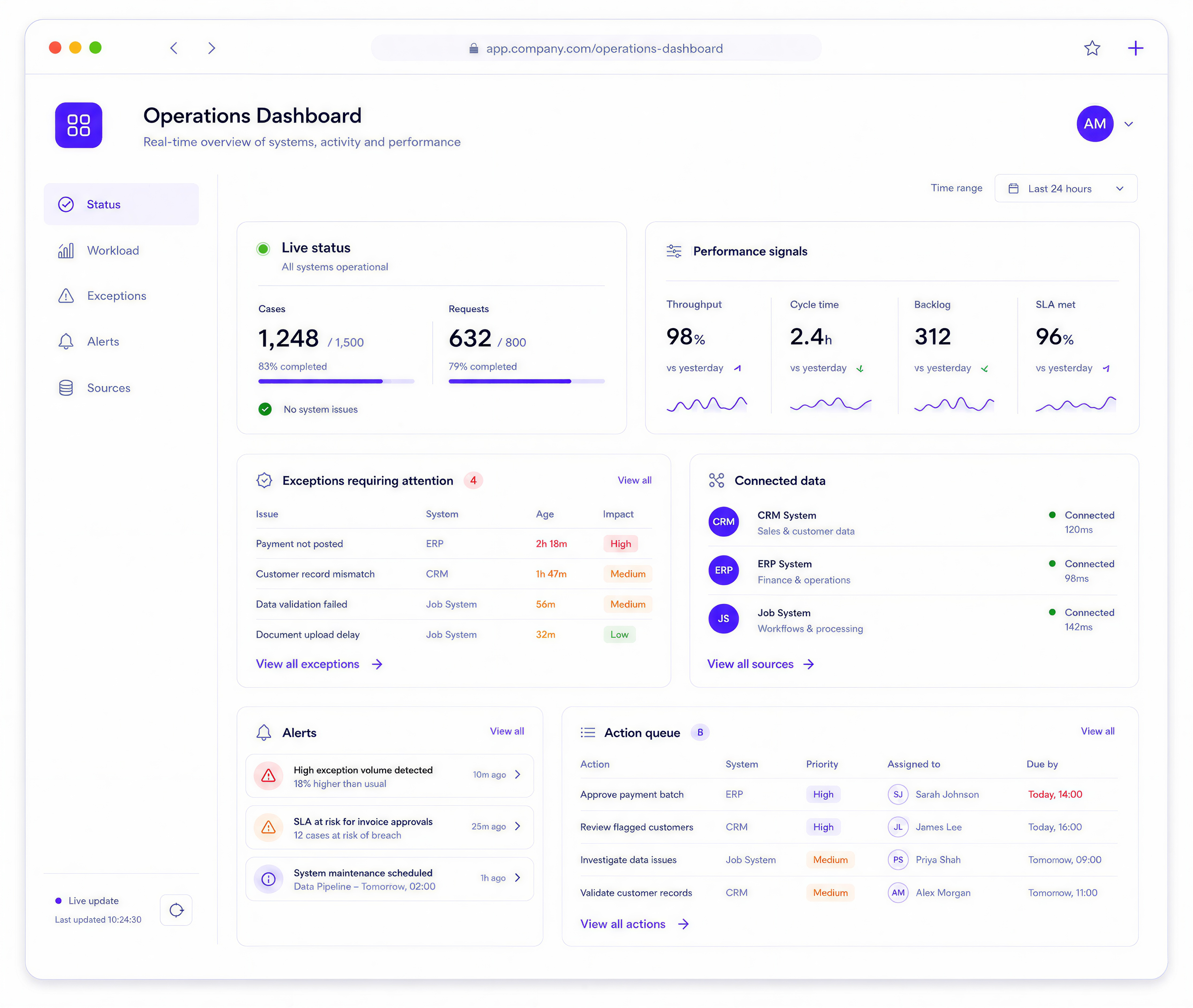1193x1008 pixels.
Task: Click the green Live status indicator dot
Action: 263,249
